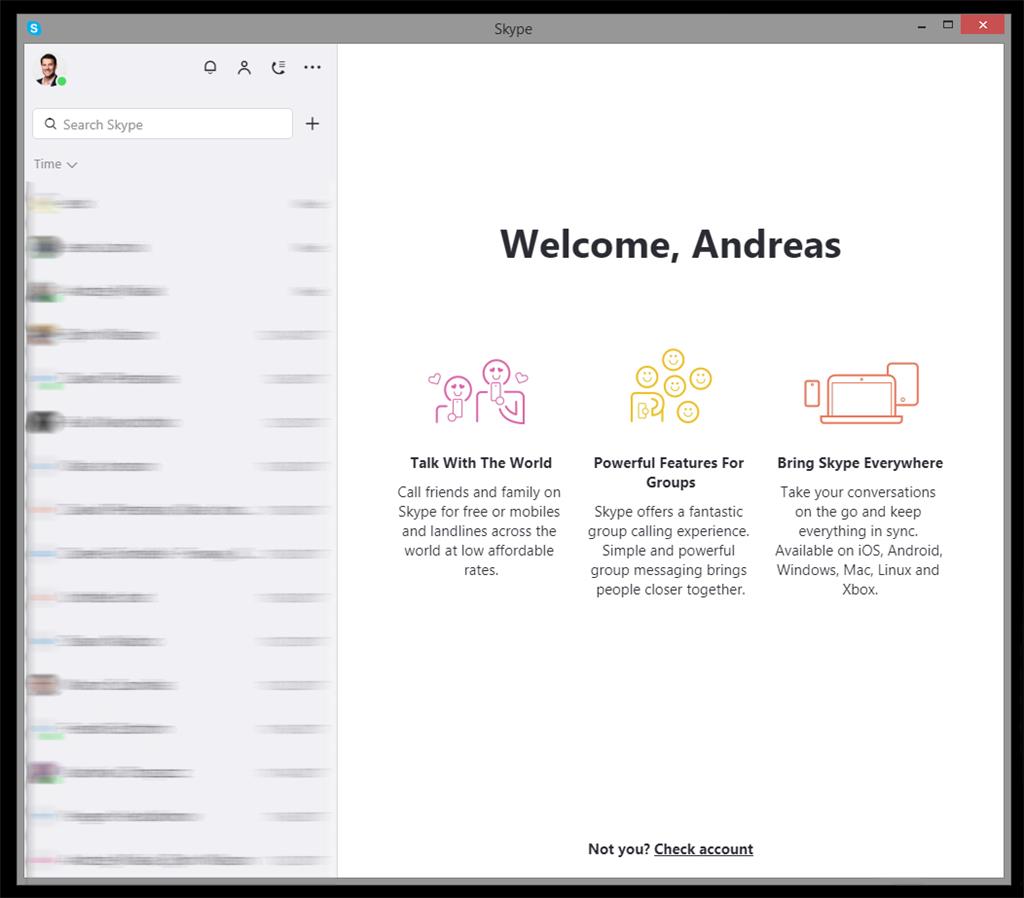Click the Skype logo in title bar
Viewport: 1024px width, 898px height.
pos(34,28)
